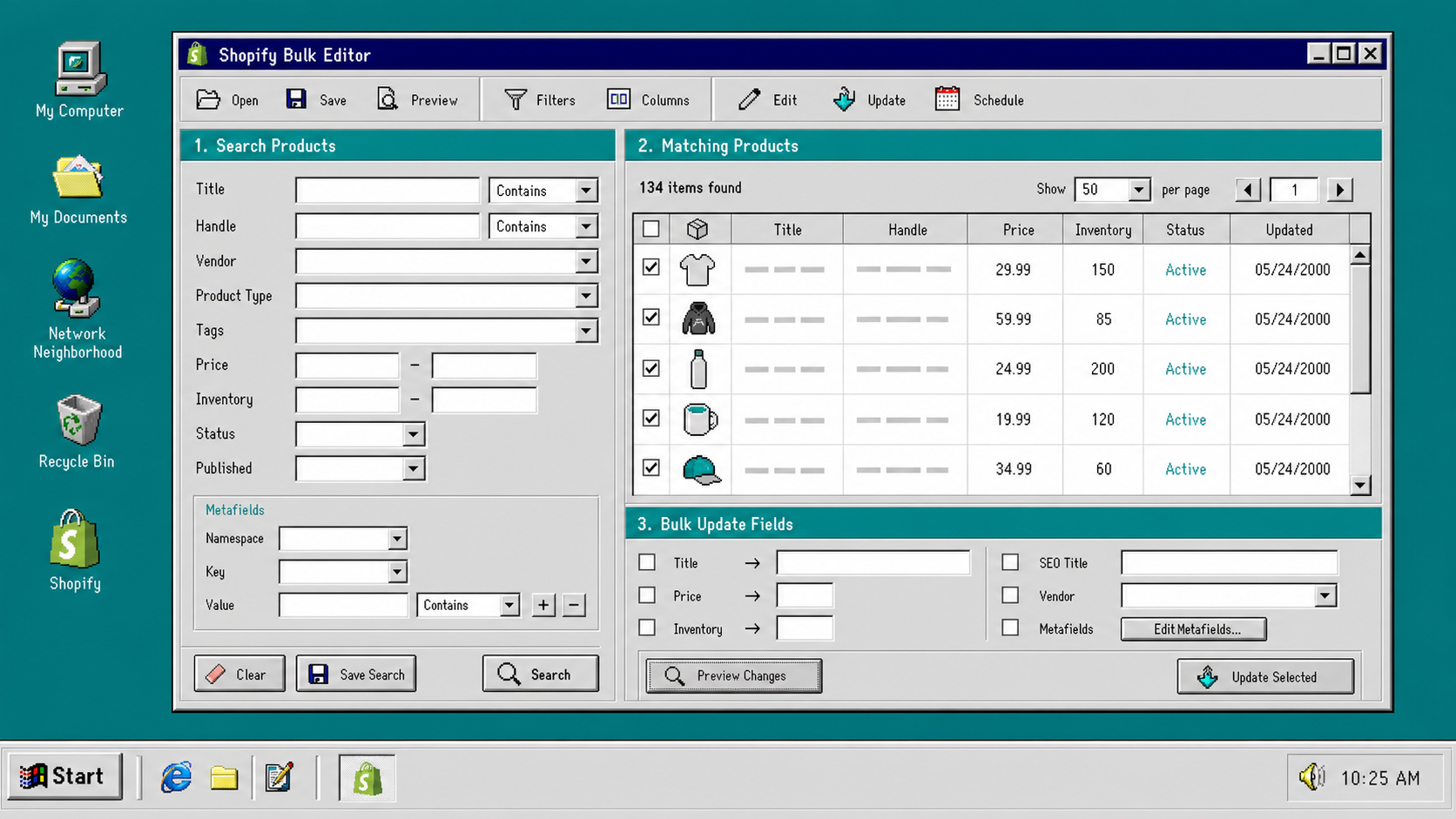The height and width of the screenshot is (819, 1456).
Task: Go to the next results page arrow
Action: (1340, 190)
